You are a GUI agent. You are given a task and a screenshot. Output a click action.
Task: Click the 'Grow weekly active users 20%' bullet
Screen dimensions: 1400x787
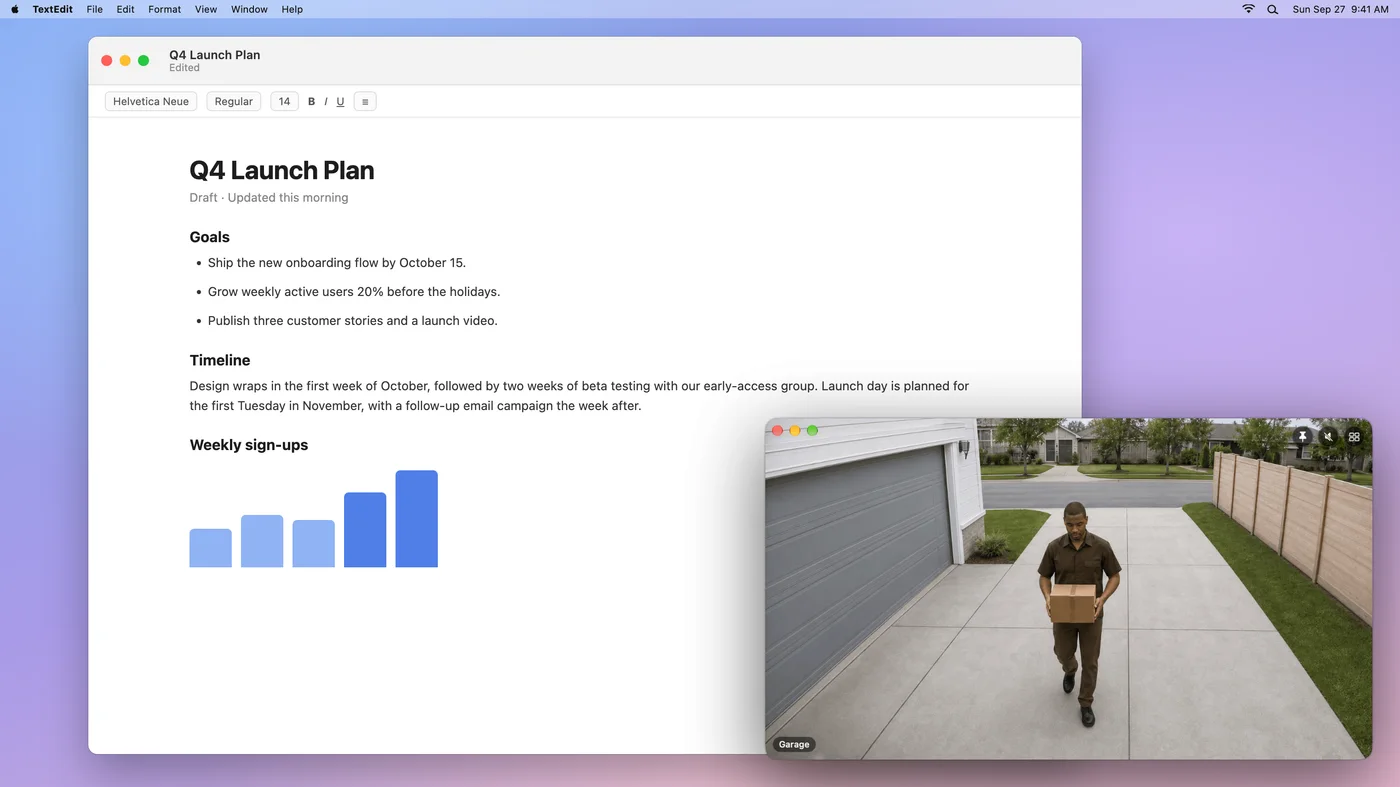354,292
